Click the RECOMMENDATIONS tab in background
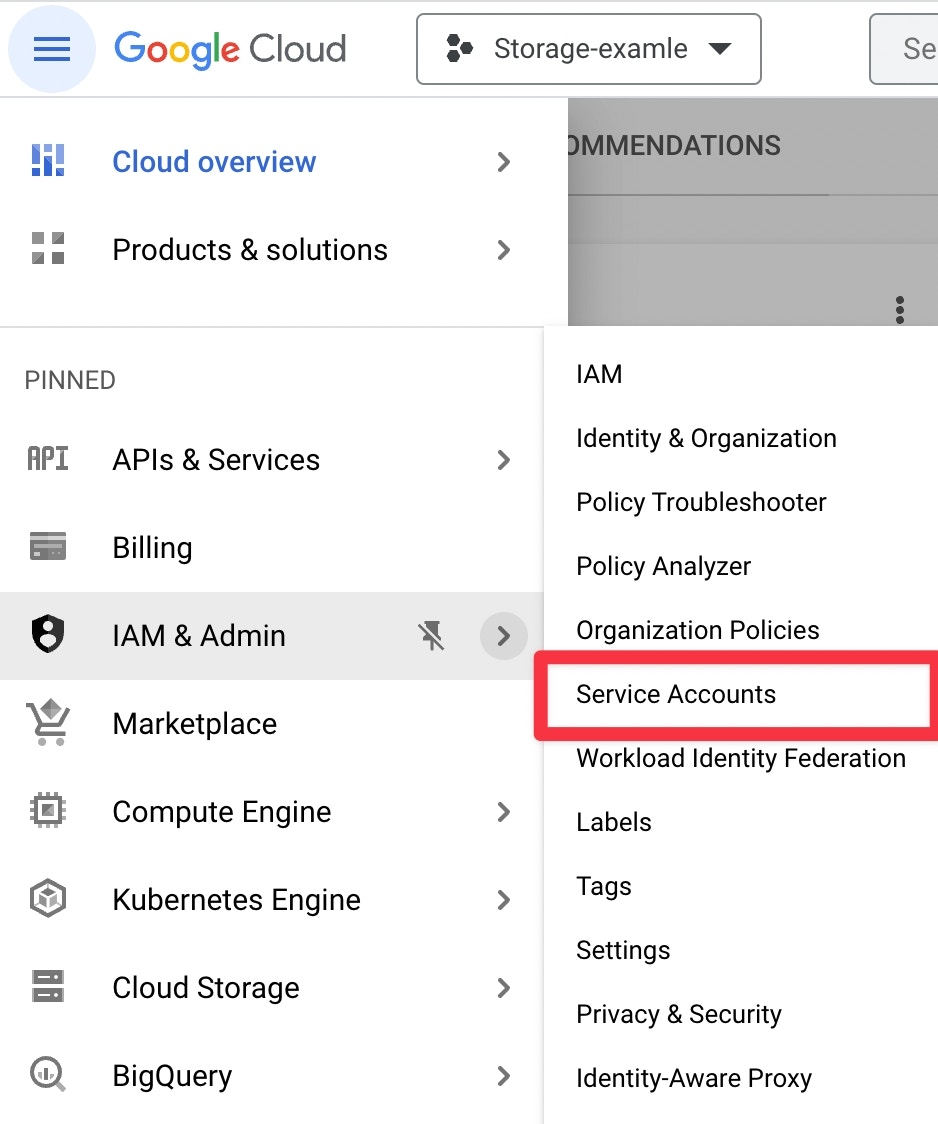938x1124 pixels. point(674,146)
